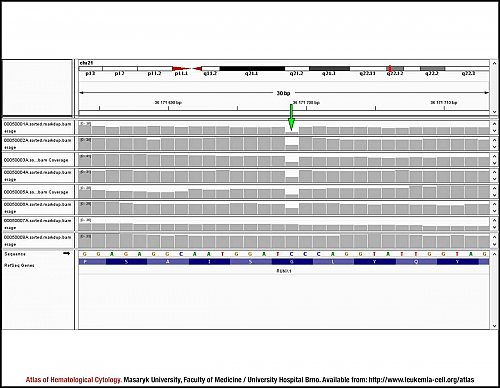Click the 36 171 710 bp ruler label
The image size is (500, 388).
click(444, 102)
